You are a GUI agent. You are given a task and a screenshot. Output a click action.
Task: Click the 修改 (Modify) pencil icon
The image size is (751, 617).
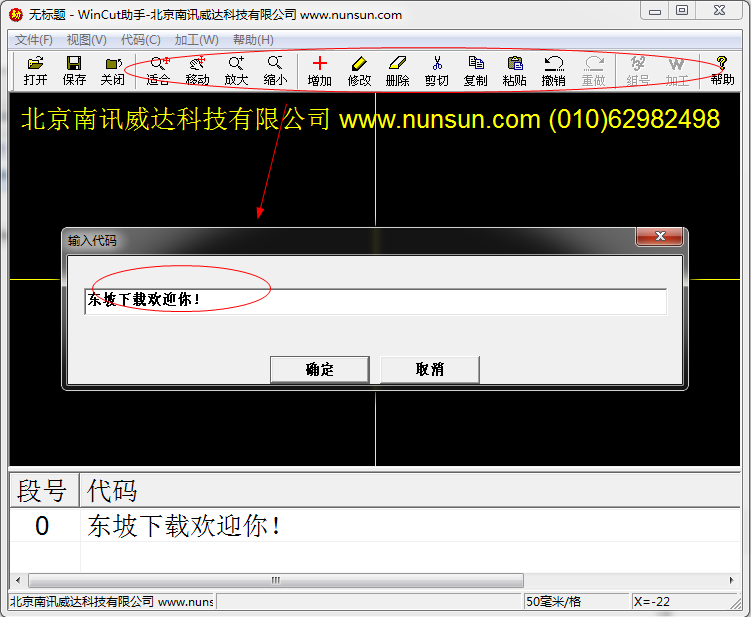(359, 71)
